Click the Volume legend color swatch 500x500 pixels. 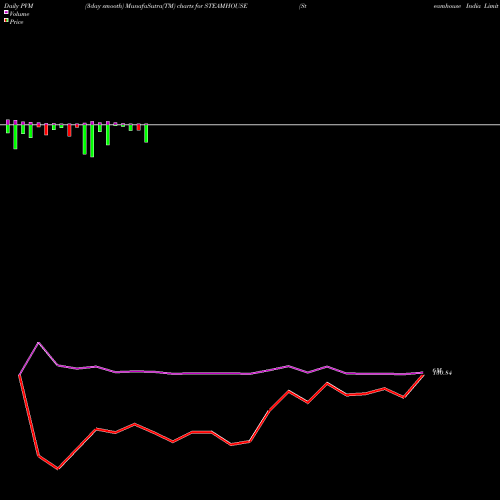(6, 12)
